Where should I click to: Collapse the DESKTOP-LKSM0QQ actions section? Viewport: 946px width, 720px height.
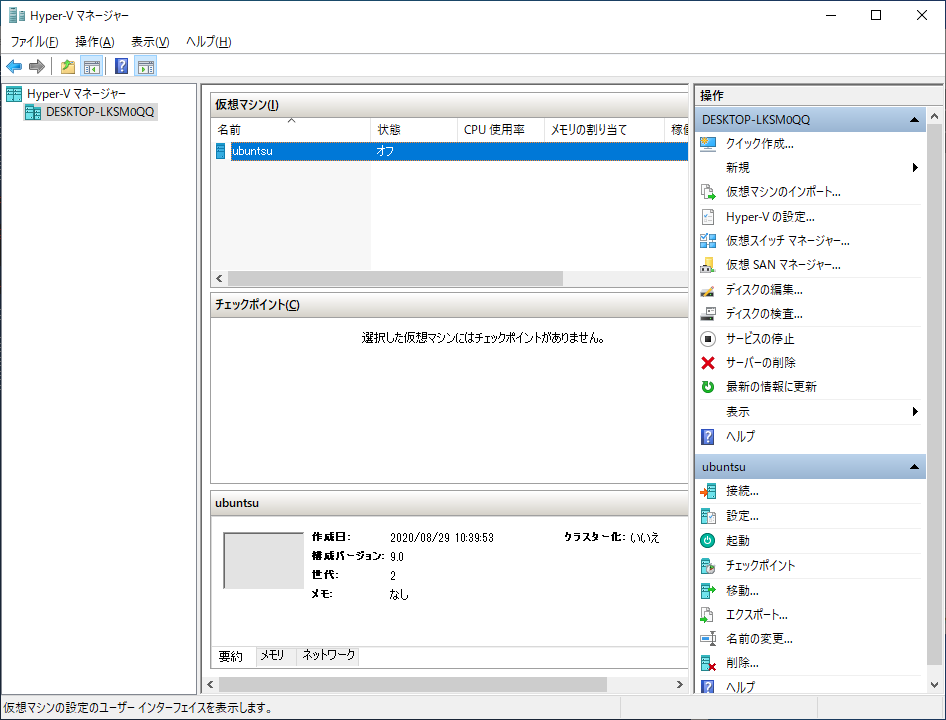[x=914, y=119]
